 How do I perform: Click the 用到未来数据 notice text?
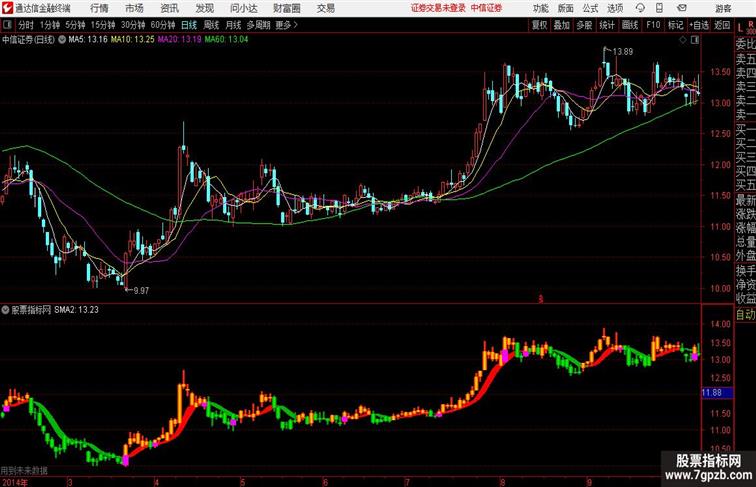(x=24, y=471)
